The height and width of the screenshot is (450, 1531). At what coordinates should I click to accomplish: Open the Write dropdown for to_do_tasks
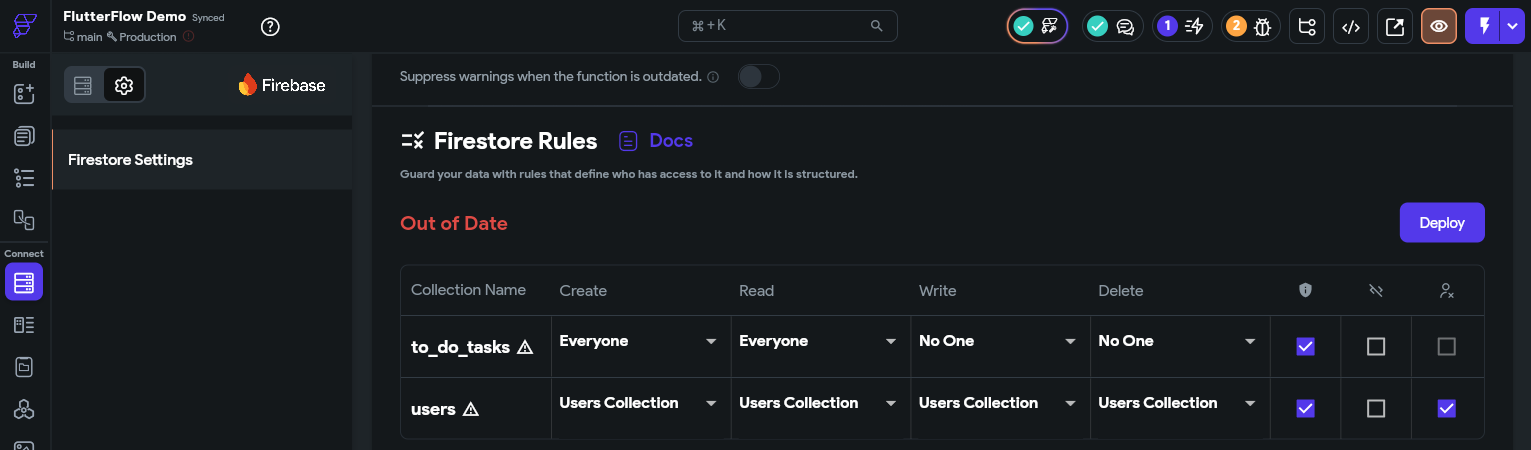(x=999, y=341)
